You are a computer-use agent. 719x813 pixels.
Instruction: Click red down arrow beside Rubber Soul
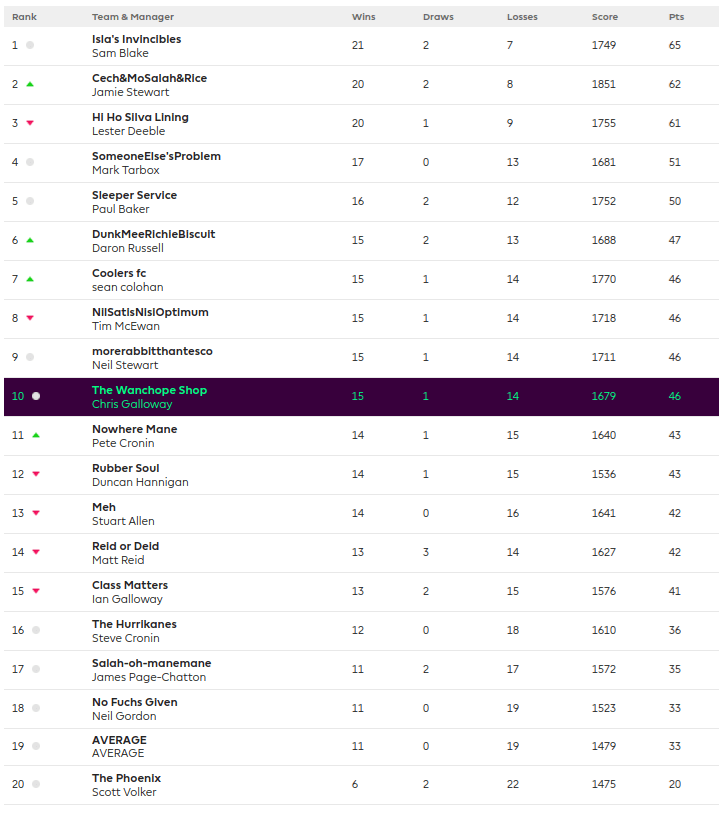tap(36, 474)
